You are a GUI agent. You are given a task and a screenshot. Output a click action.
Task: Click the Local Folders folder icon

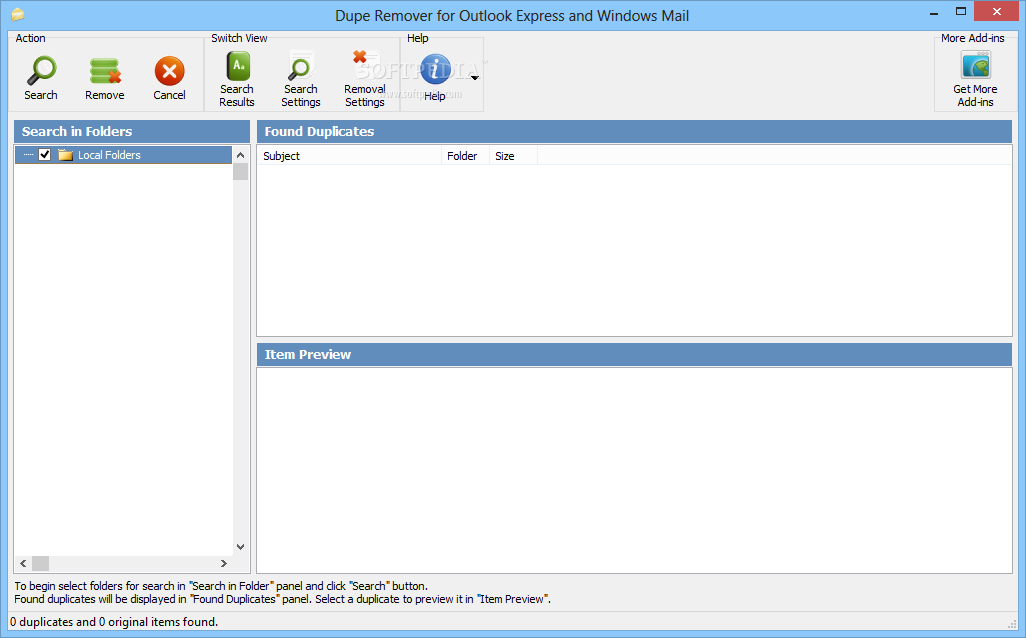tap(65, 155)
